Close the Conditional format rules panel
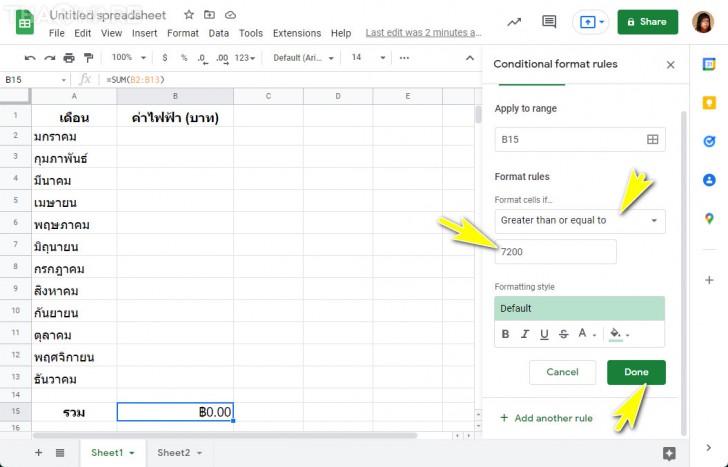The height and width of the screenshot is (467, 728). click(670, 65)
